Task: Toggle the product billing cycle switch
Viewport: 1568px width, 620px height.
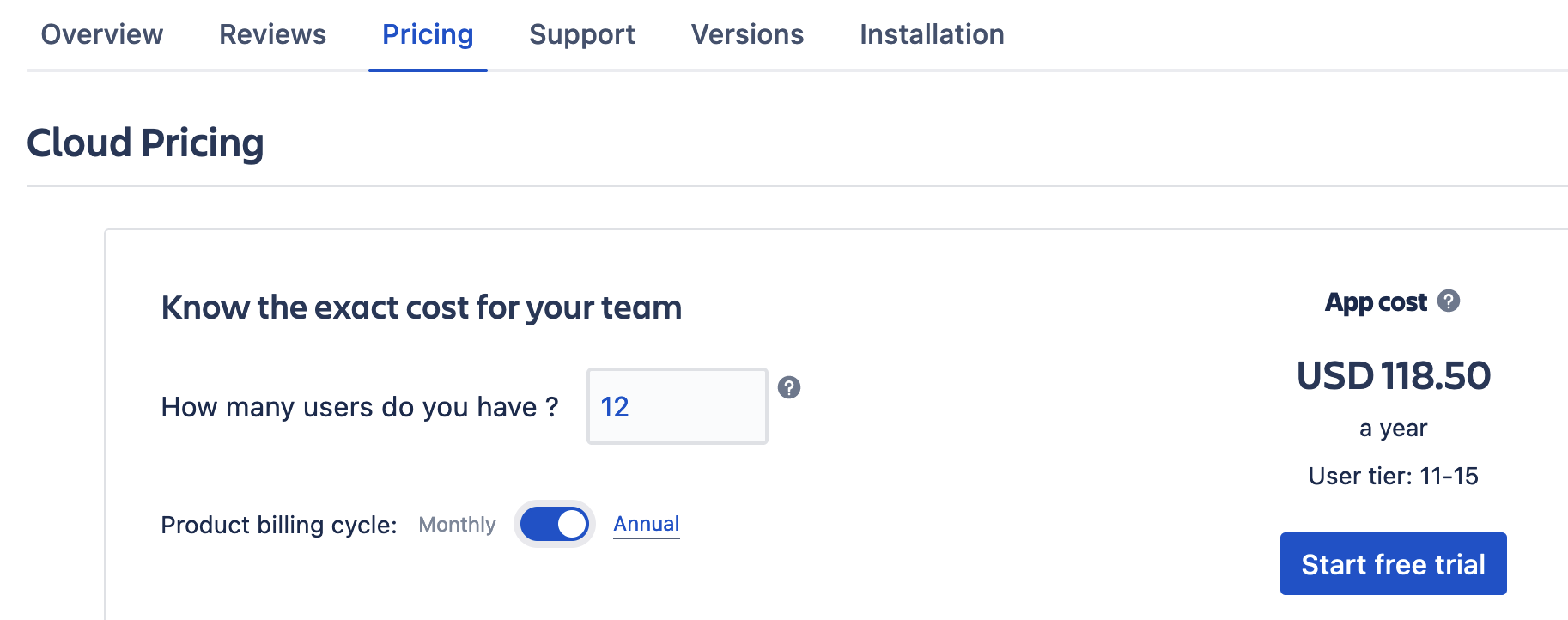Action: coord(555,524)
